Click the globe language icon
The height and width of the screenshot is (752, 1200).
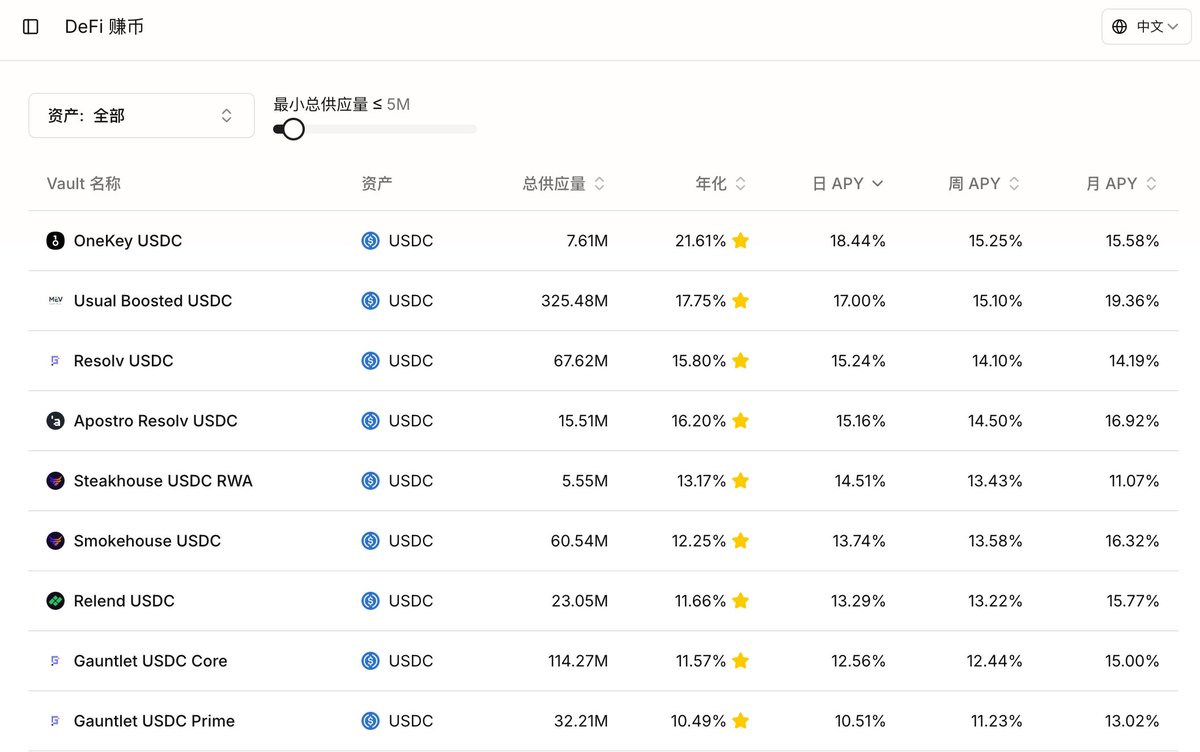click(x=1120, y=27)
